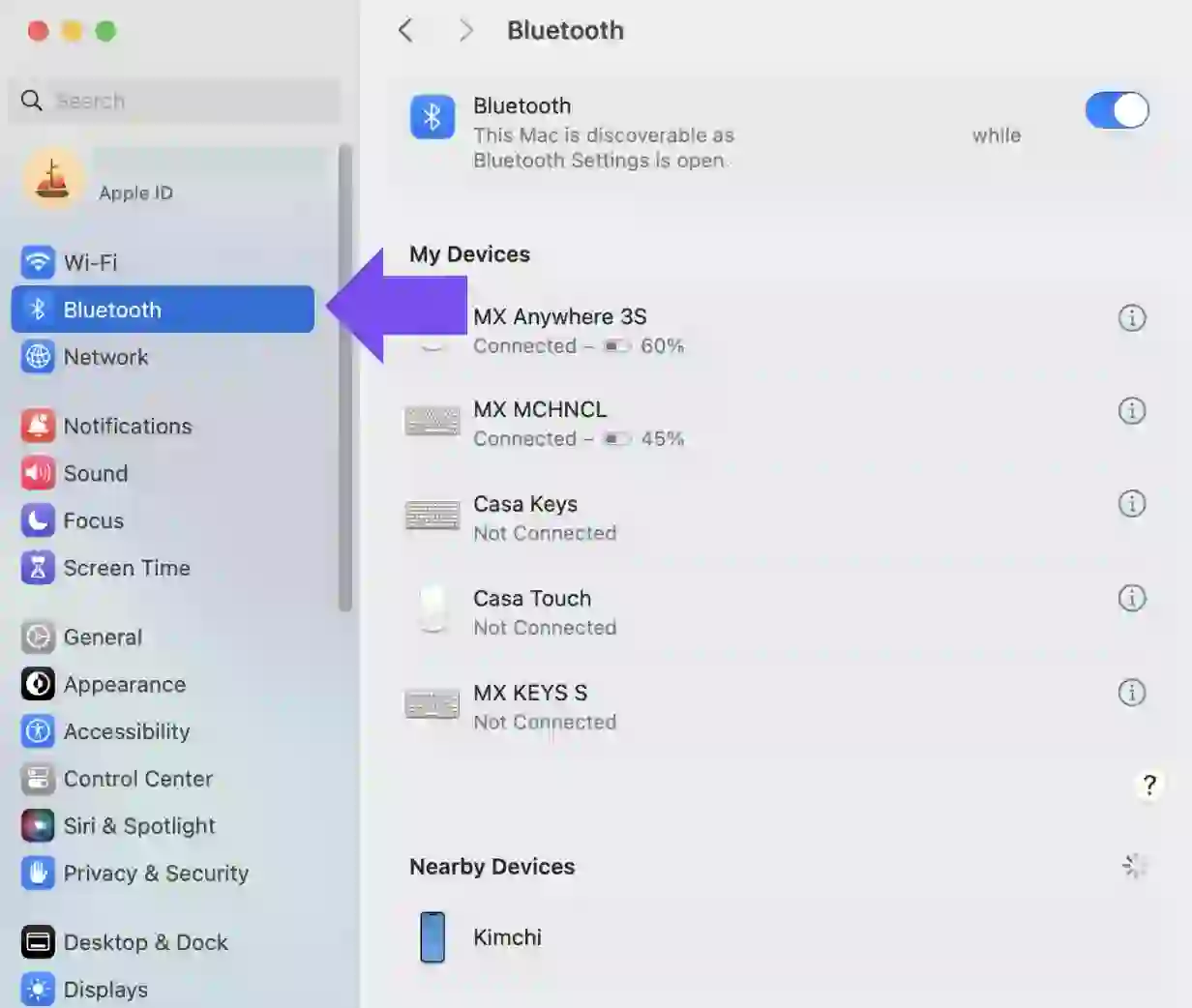Open the Apple ID account avatar
The width and height of the screenshot is (1192, 1008).
pos(52,178)
